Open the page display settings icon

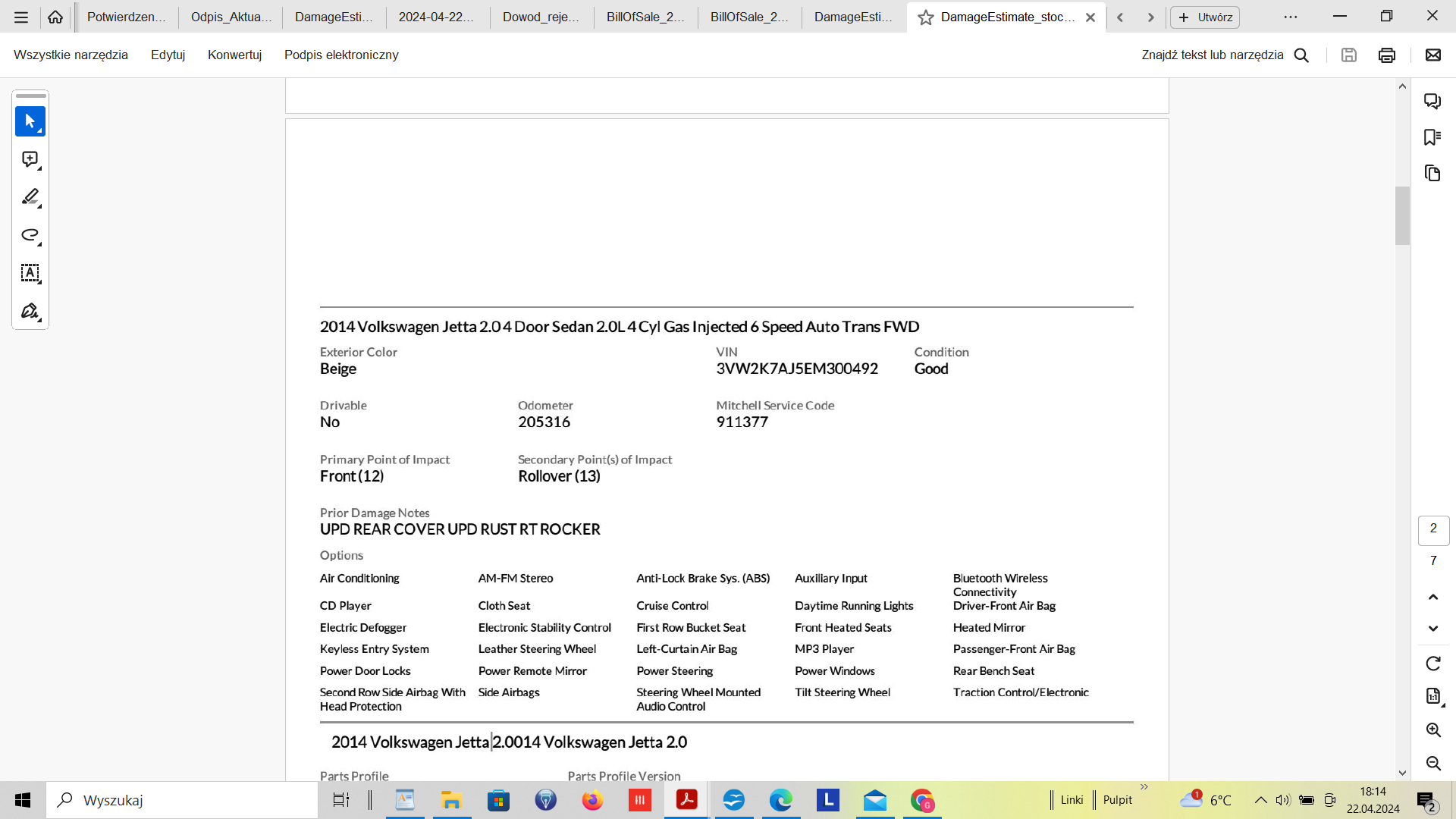click(1433, 696)
